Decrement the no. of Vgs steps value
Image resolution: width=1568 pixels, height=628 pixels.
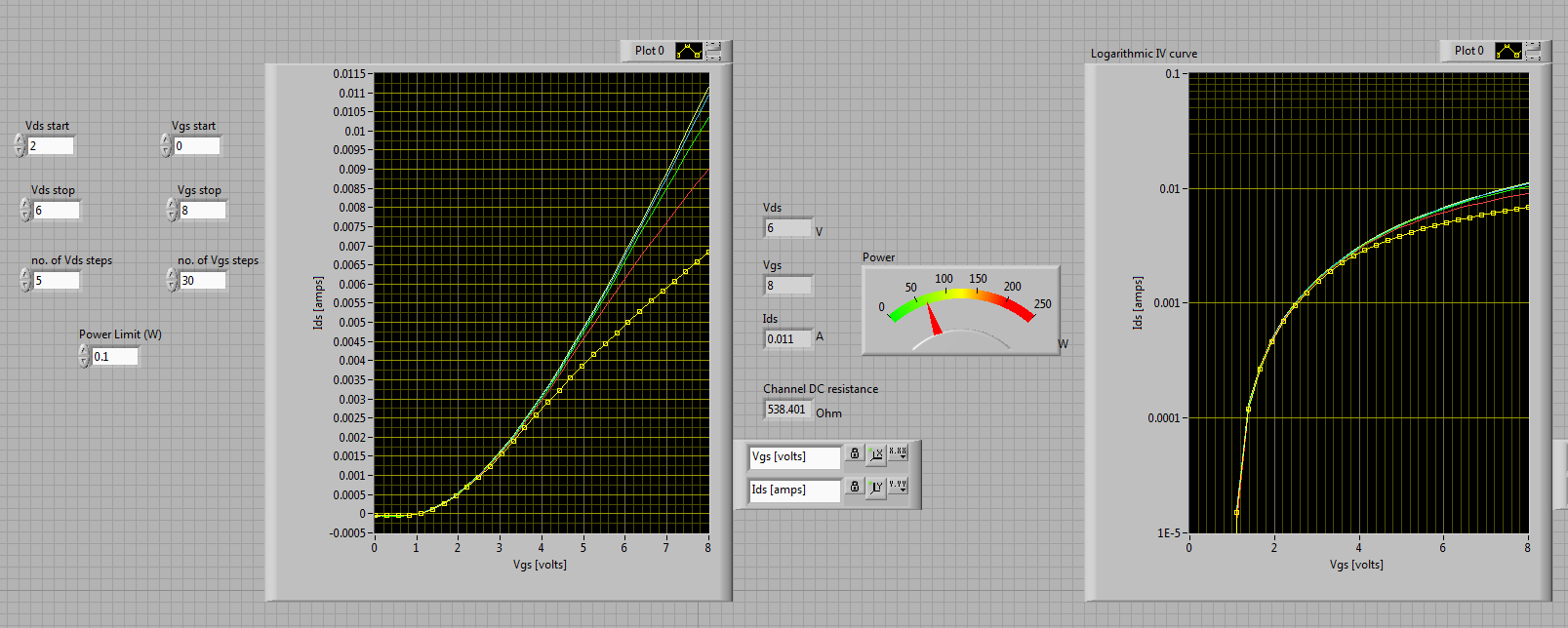coord(172,286)
